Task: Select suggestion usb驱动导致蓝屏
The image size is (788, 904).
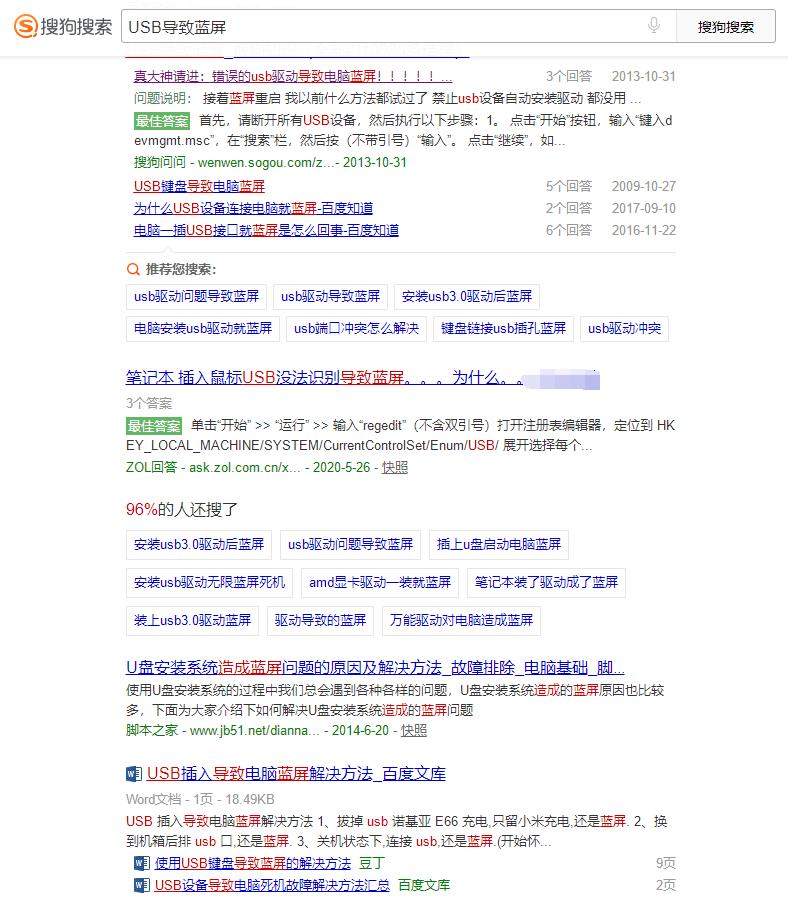Action: pyautogui.click(x=330, y=296)
